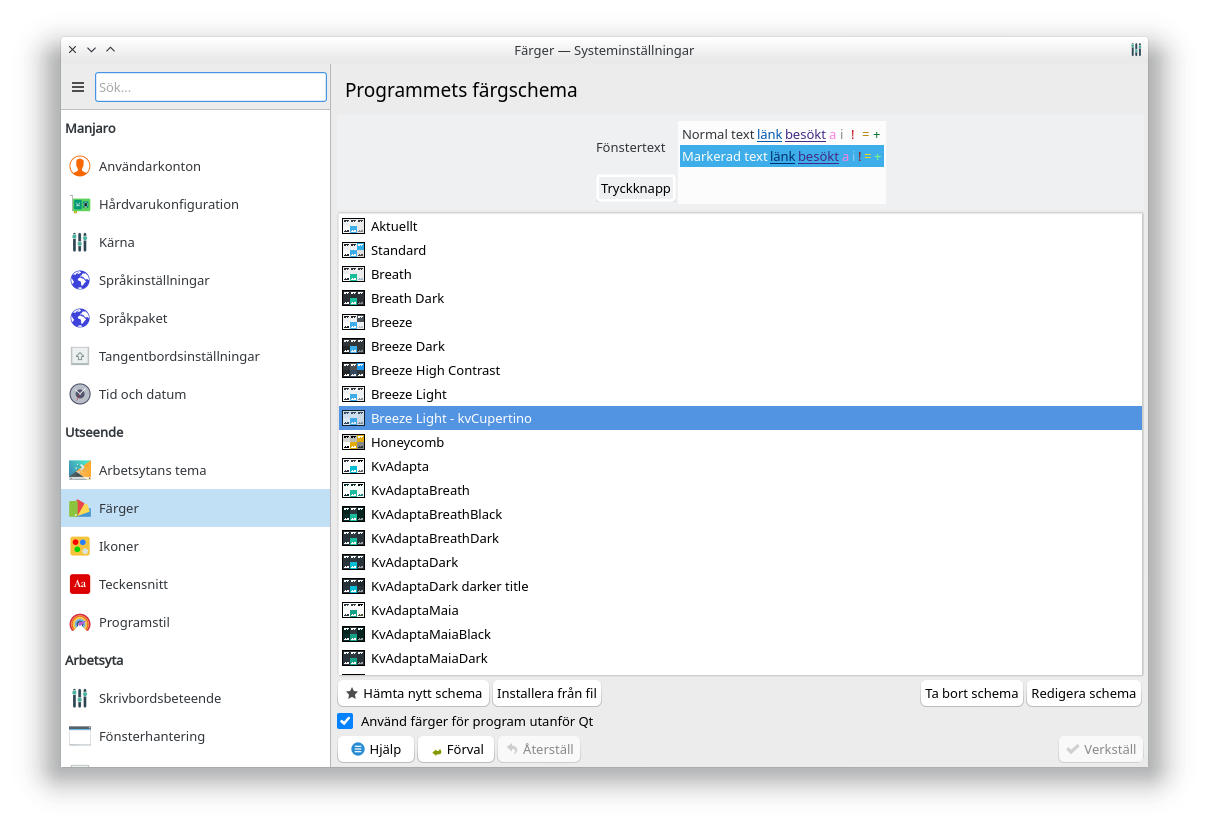
Task: Click Ta bort schema button
Action: click(972, 693)
